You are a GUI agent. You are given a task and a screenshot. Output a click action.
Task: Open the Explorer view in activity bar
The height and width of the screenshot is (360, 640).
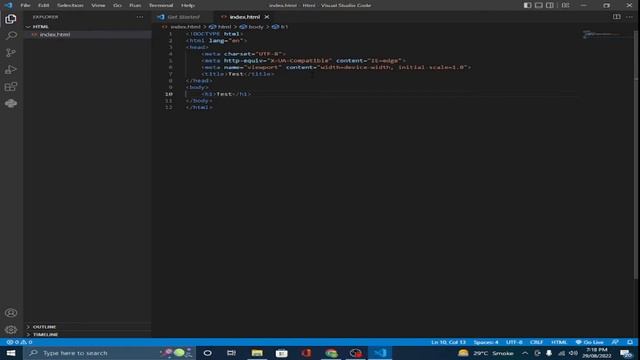pyautogui.click(x=11, y=19)
